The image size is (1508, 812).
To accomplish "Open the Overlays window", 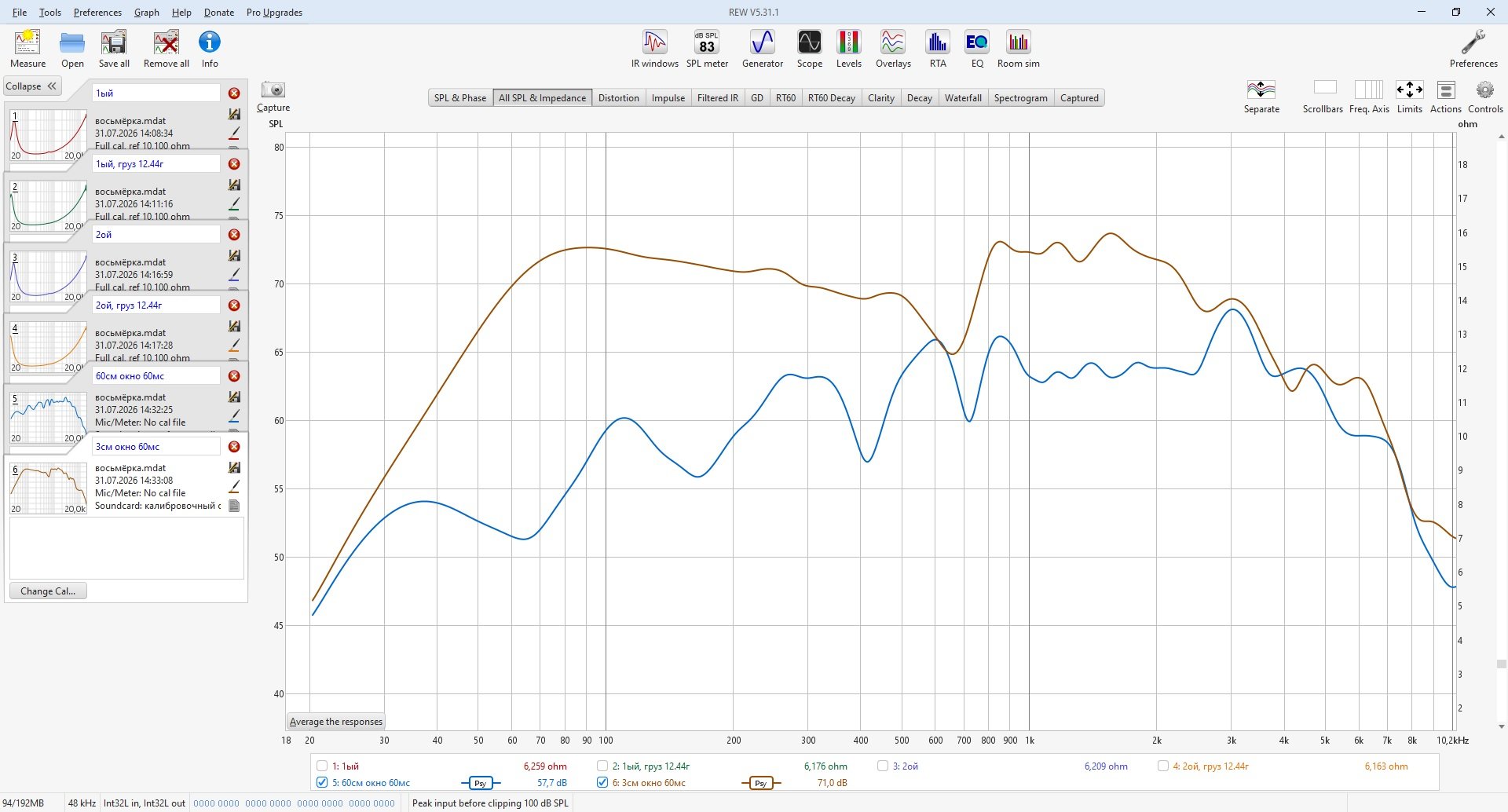I will (893, 49).
